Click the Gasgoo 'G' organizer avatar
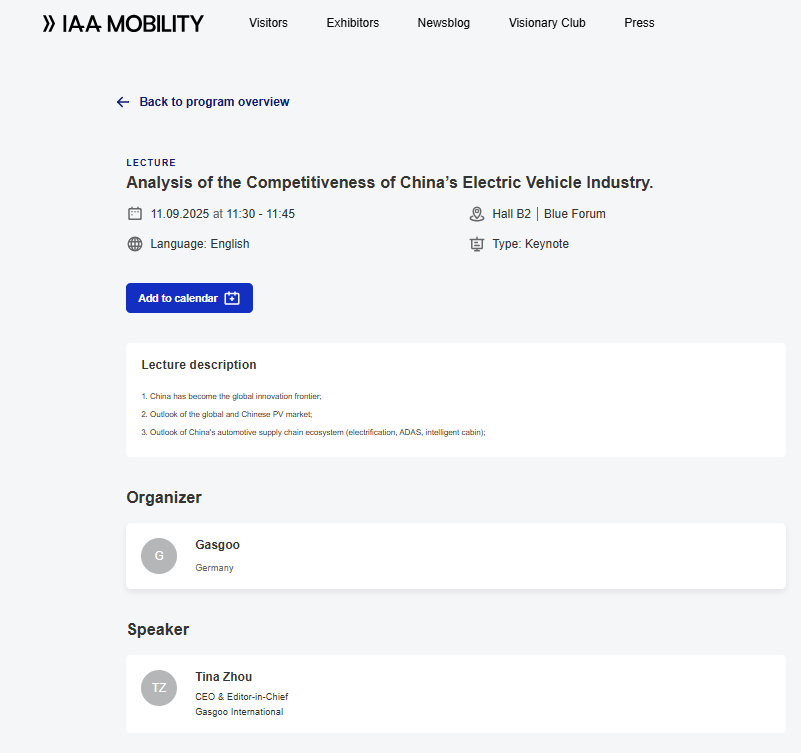 pos(158,555)
